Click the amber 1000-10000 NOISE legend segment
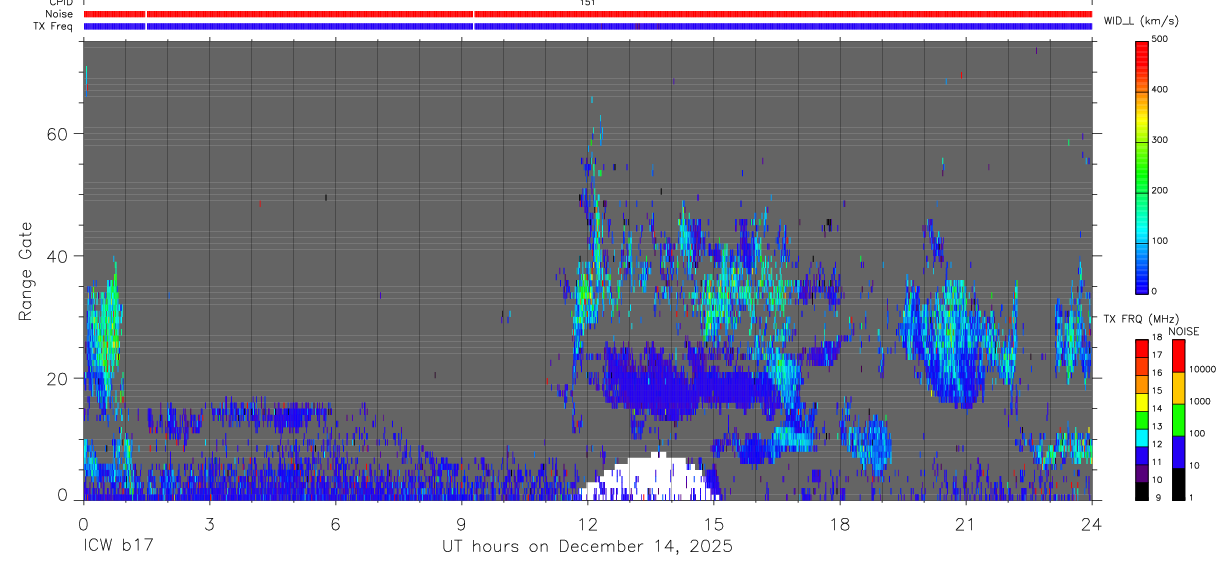Screen dimensions: 1228x567 pos(1178,388)
